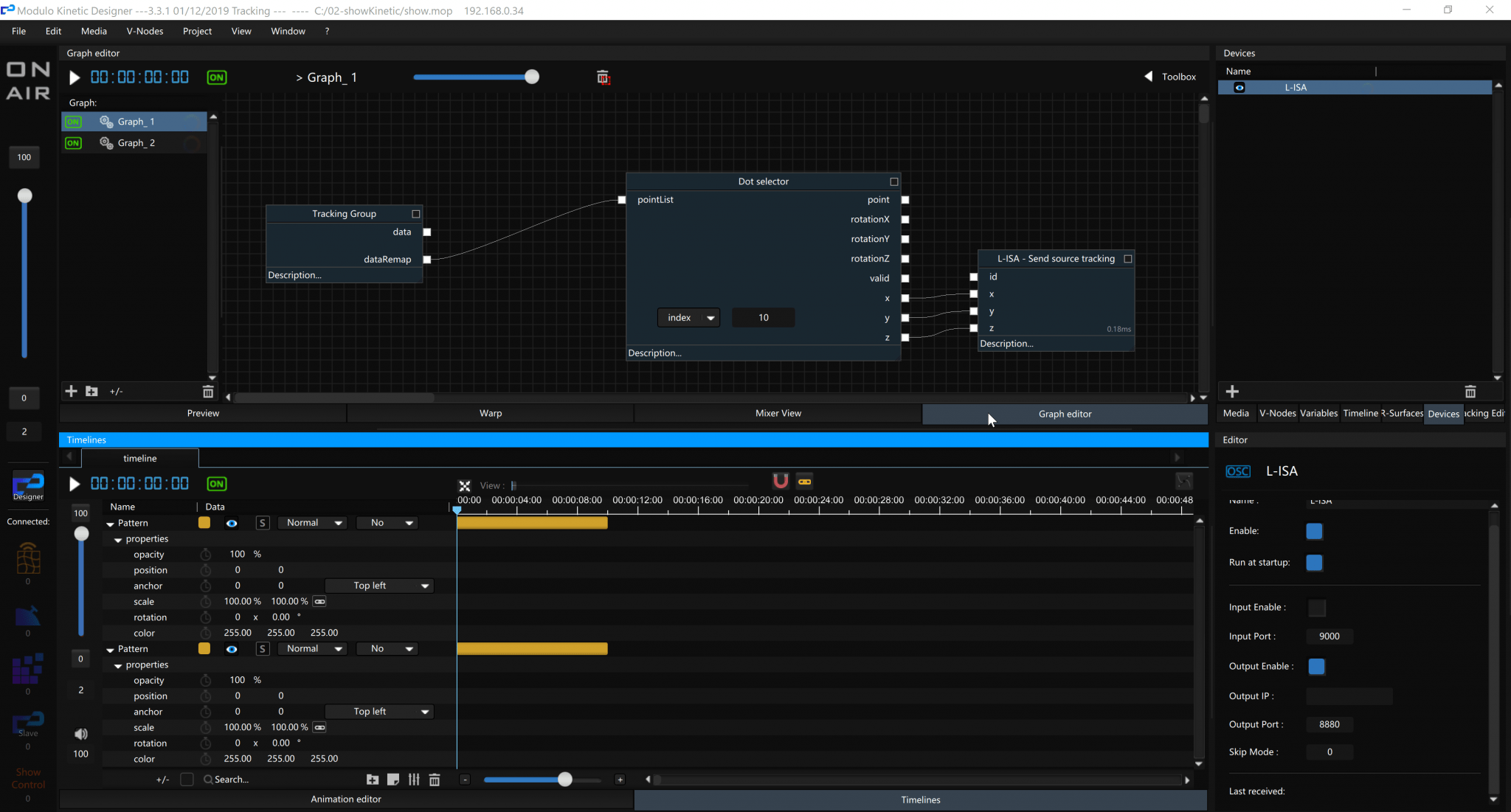The image size is (1511, 812).
Task: Open the fit-view crossed arrows icon in Timelines
Action: click(x=465, y=485)
